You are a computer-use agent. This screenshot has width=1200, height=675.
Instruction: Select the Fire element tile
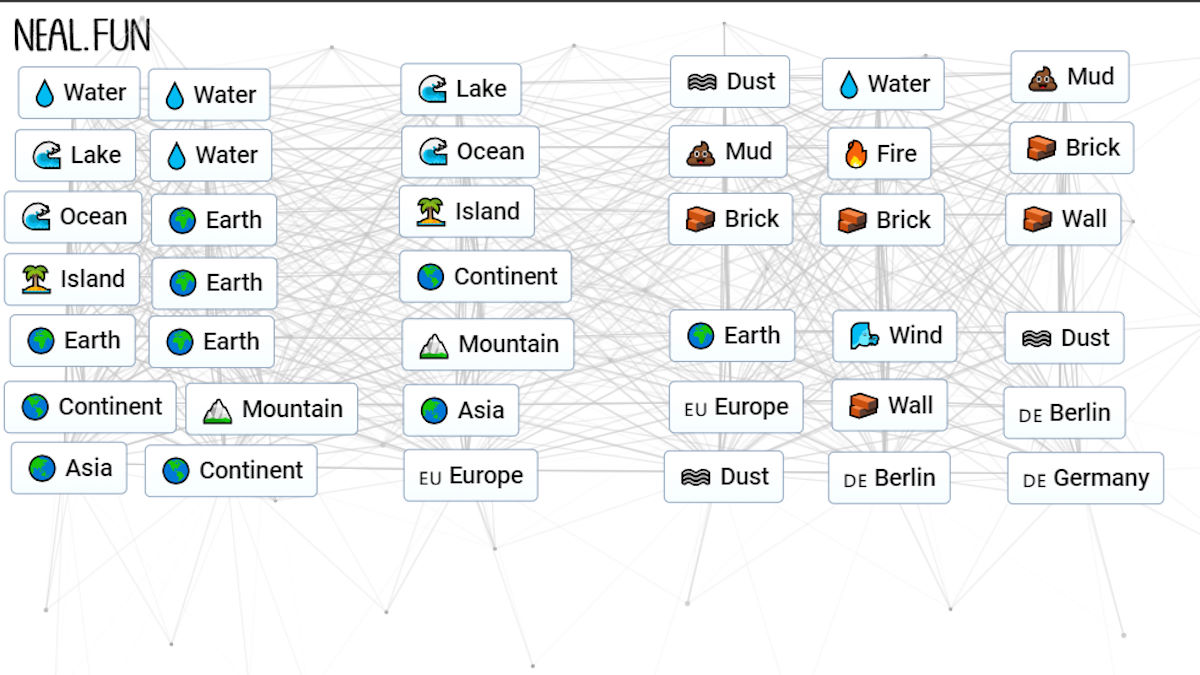879,154
